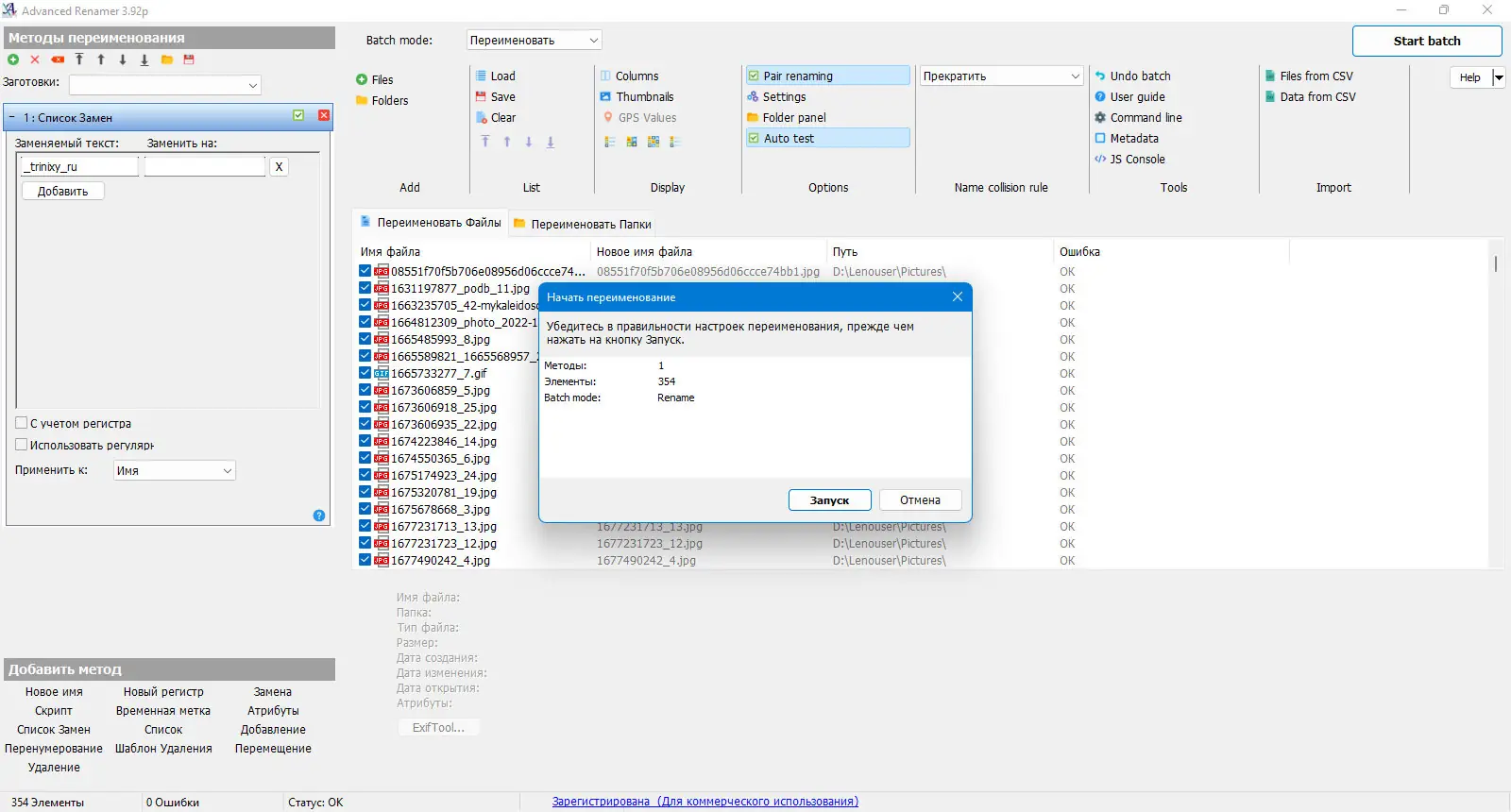Import Data from CSV
Image resolution: width=1511 pixels, height=812 pixels.
(1310, 97)
